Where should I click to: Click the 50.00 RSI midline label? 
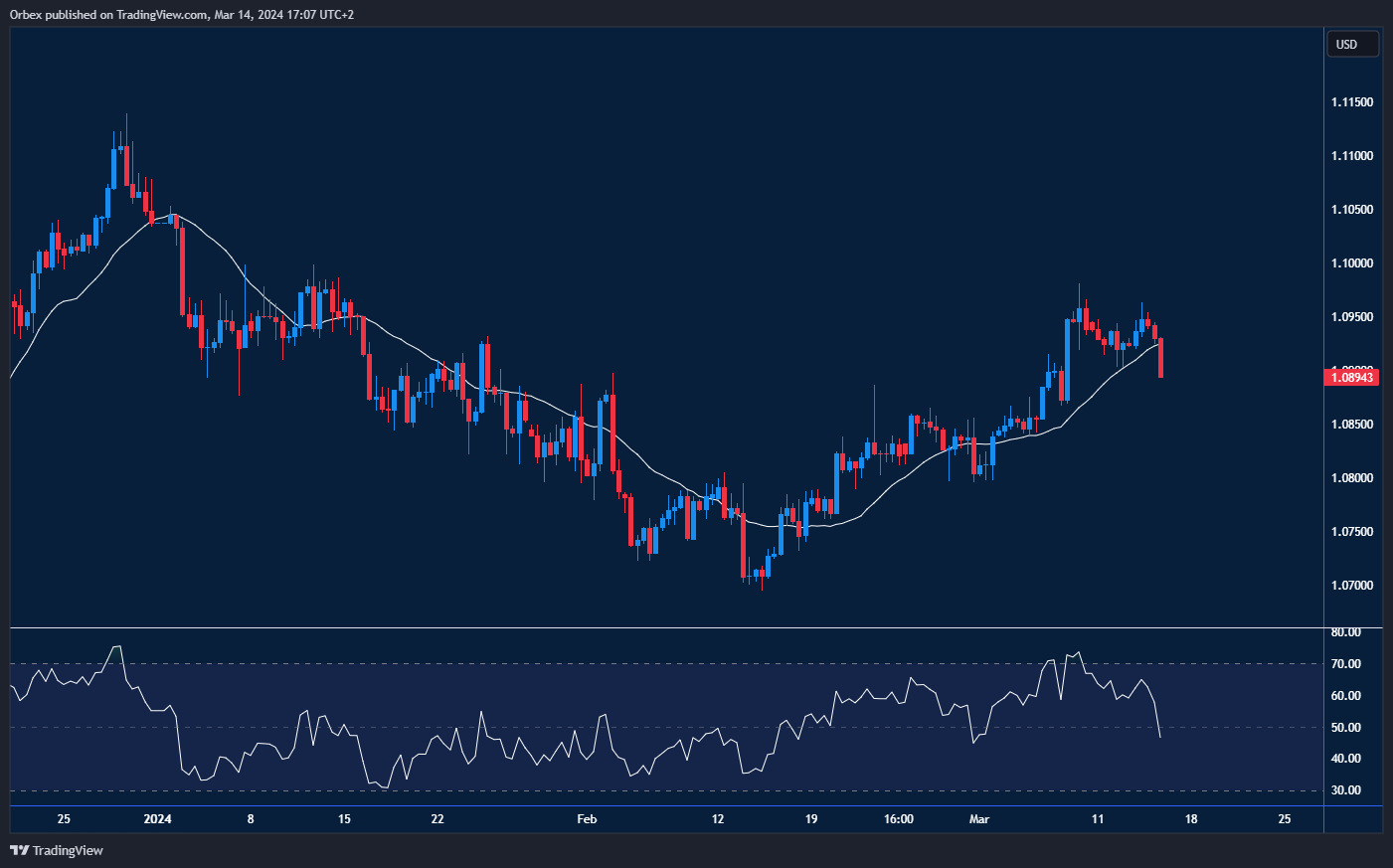click(1346, 728)
